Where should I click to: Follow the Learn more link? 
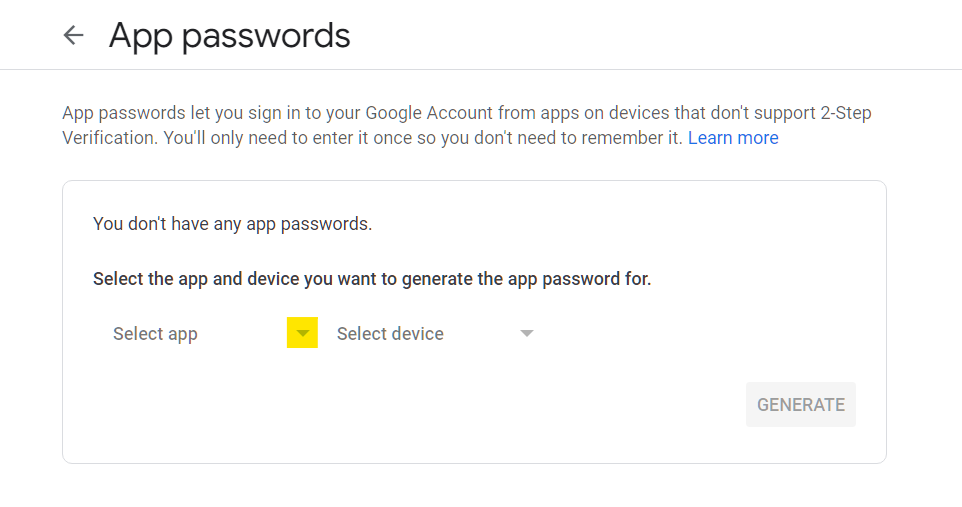pos(733,137)
